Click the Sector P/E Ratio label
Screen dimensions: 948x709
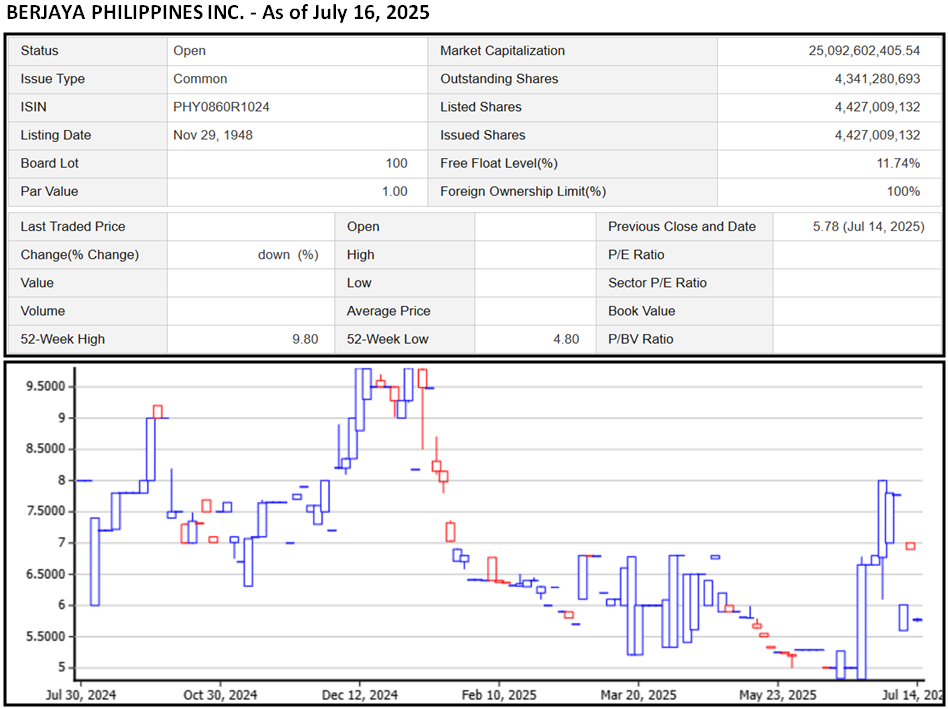(657, 283)
